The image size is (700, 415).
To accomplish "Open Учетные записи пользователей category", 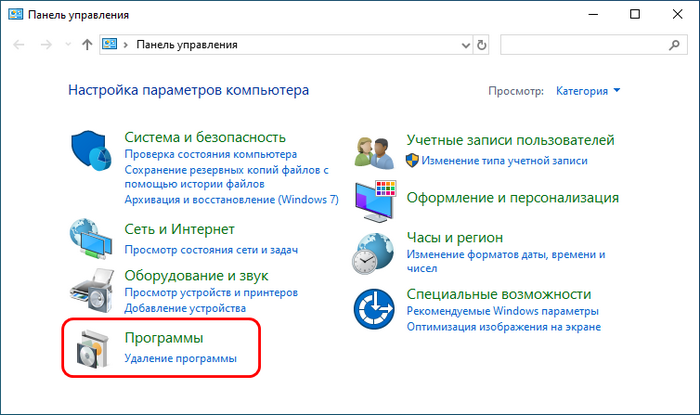I will 510,140.
